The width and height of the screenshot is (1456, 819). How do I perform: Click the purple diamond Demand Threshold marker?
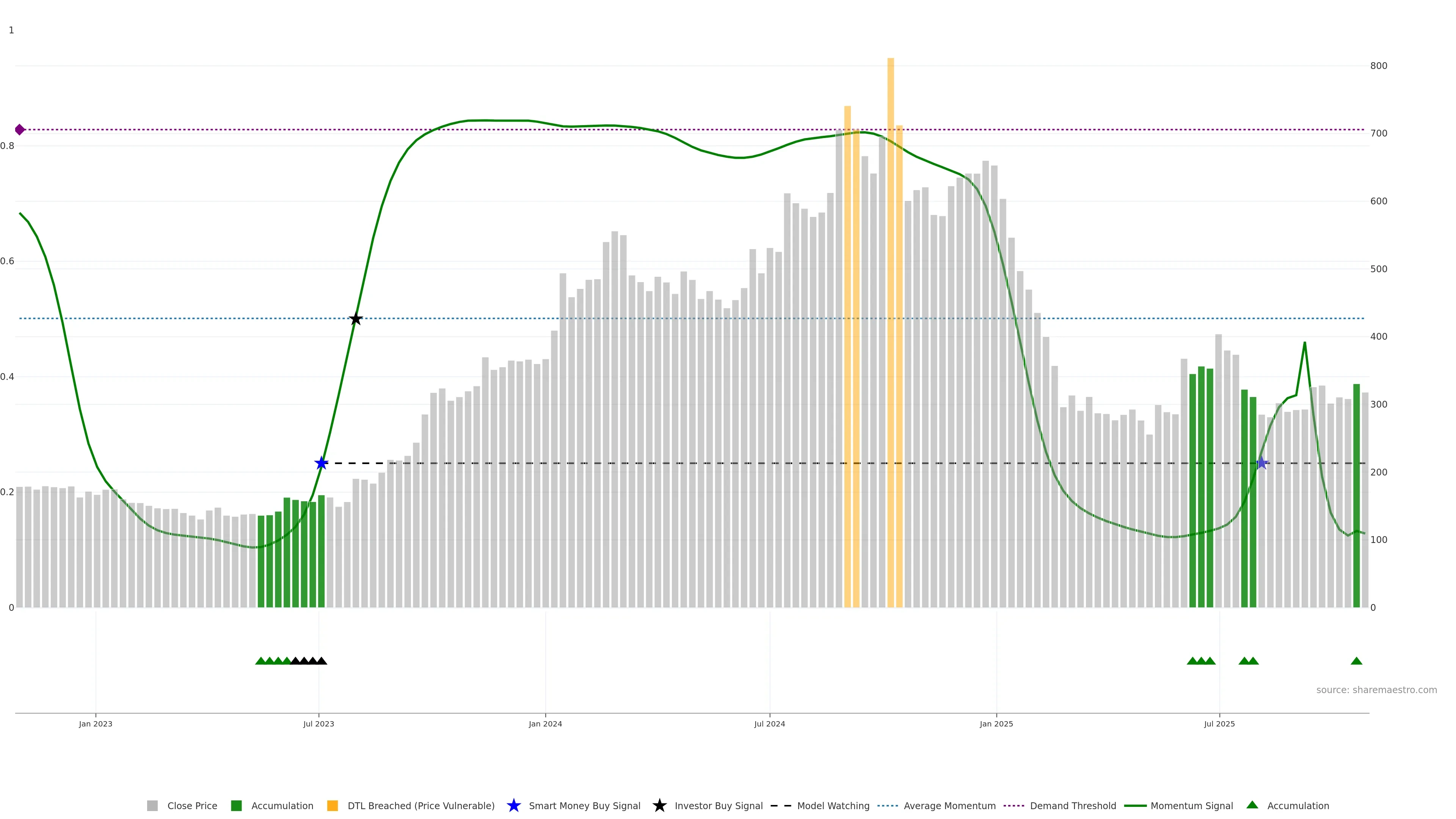(x=20, y=129)
